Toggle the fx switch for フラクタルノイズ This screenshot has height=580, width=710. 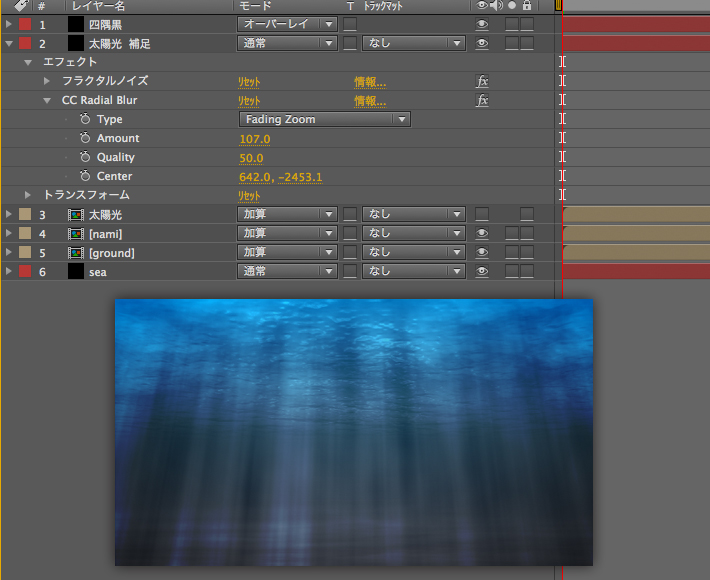click(x=482, y=81)
